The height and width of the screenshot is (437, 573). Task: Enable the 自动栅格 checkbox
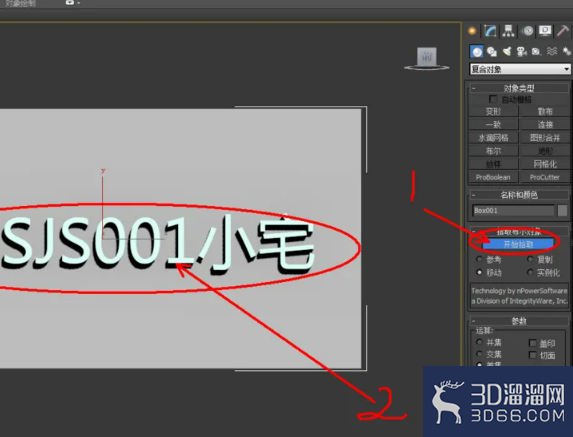[x=493, y=99]
